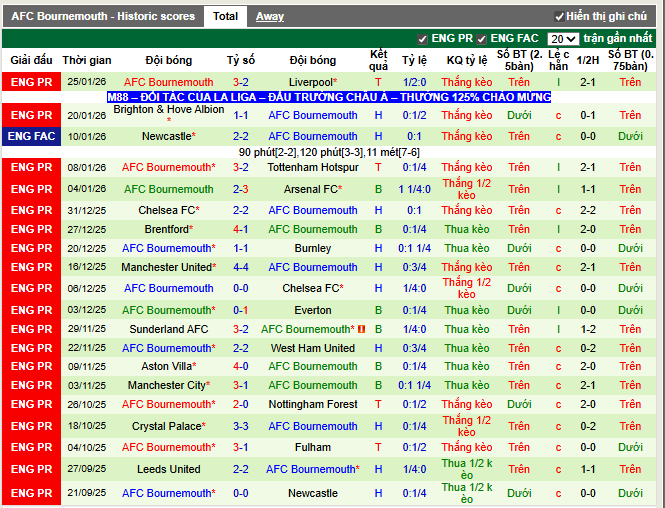Click Chelsea FC in the 06/12/25 row
This screenshot has height=508, width=665.
[313, 288]
